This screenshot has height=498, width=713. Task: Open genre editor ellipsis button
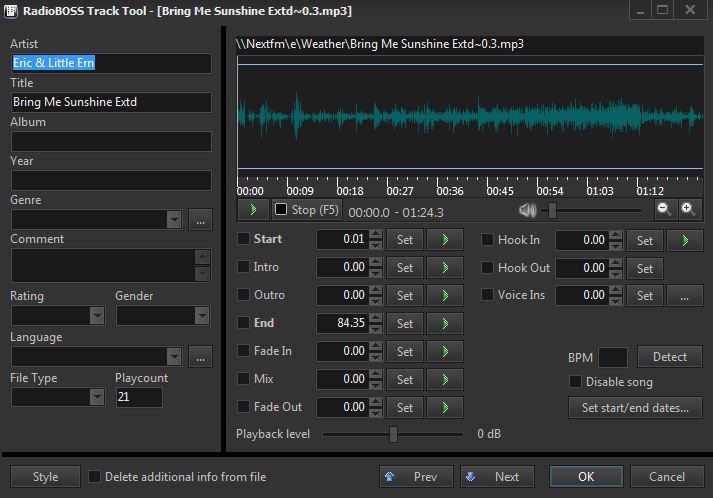(x=201, y=220)
